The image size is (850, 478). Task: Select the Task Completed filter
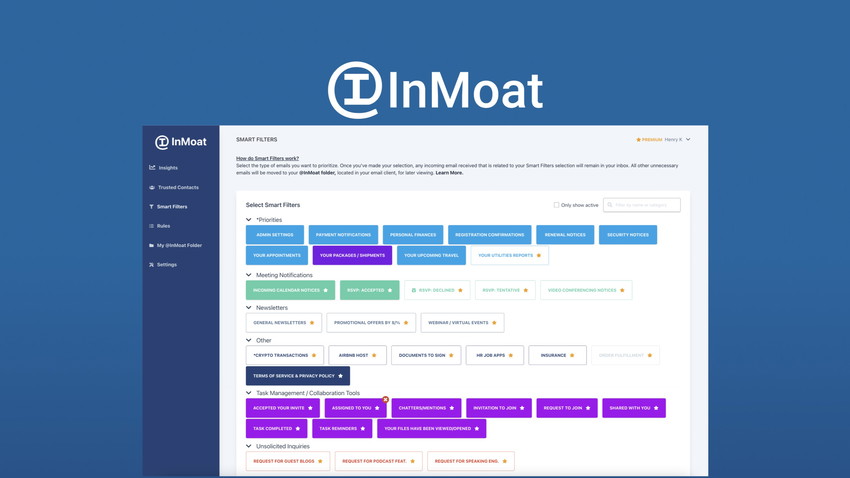(x=276, y=429)
